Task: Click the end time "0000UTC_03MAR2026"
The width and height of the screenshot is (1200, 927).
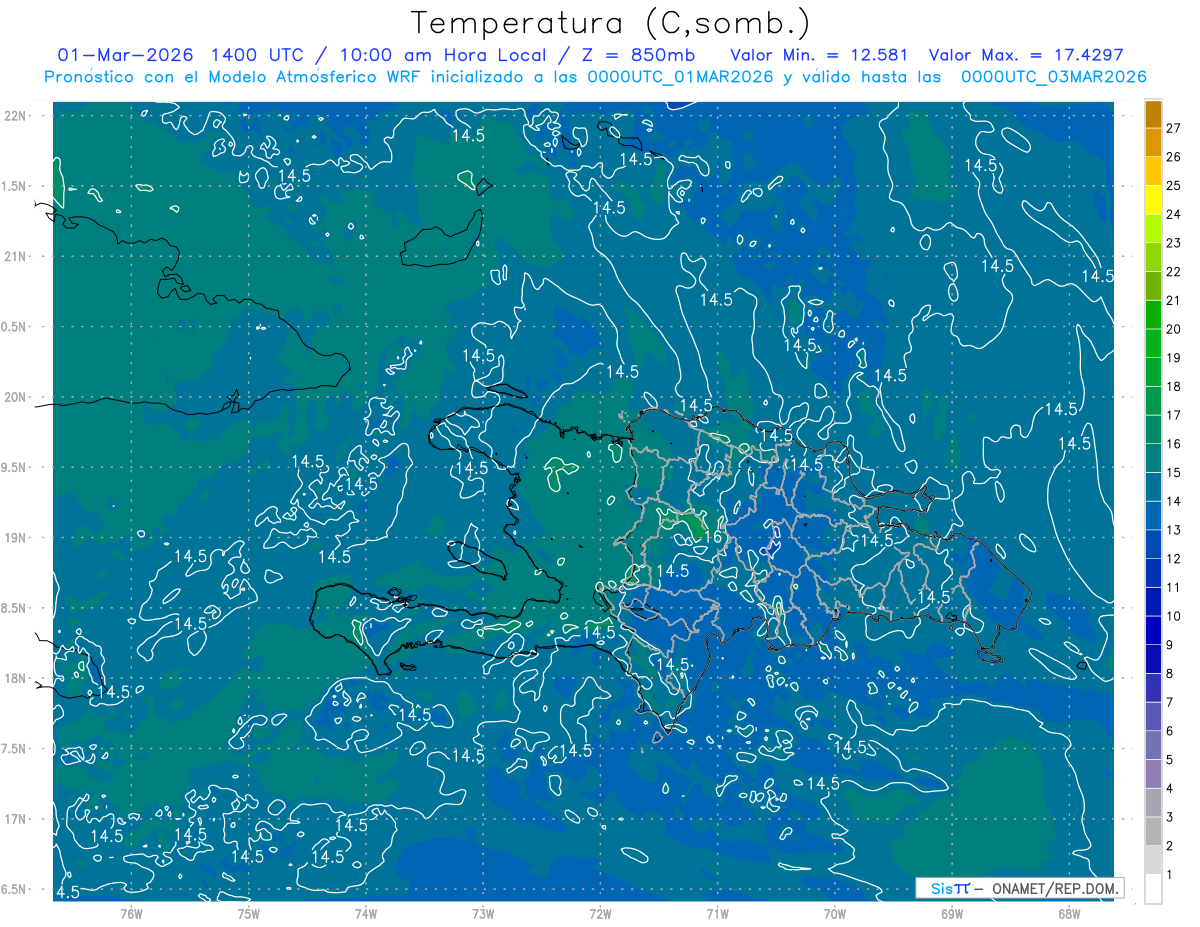Action: click(1053, 77)
